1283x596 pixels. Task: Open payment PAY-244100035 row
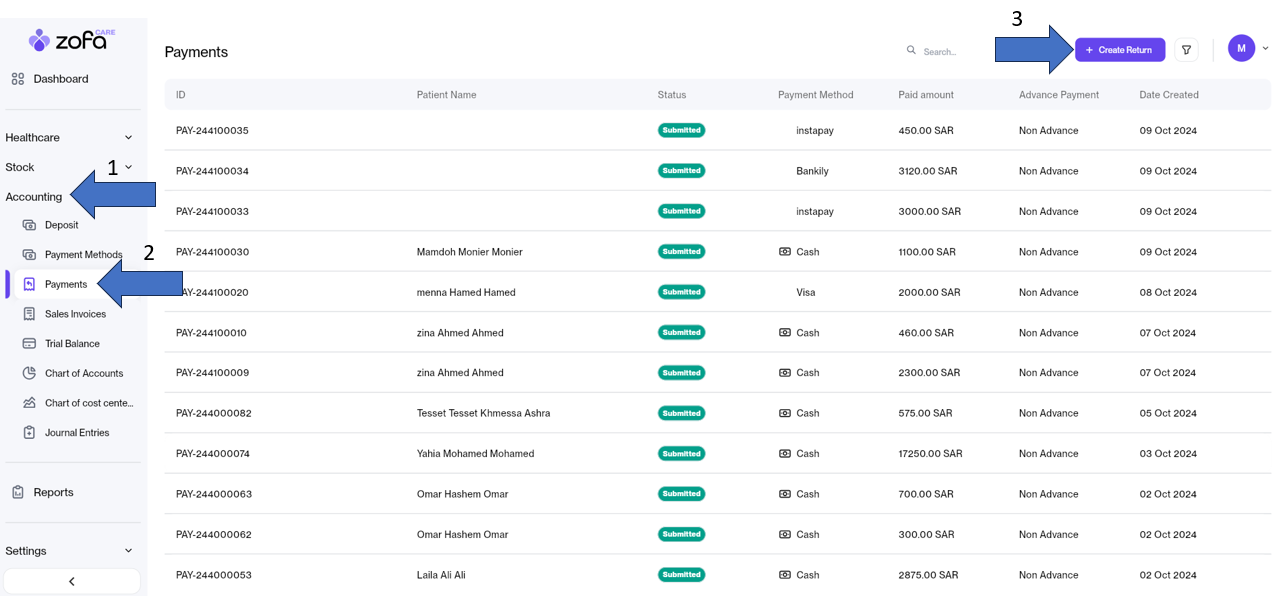(212, 131)
